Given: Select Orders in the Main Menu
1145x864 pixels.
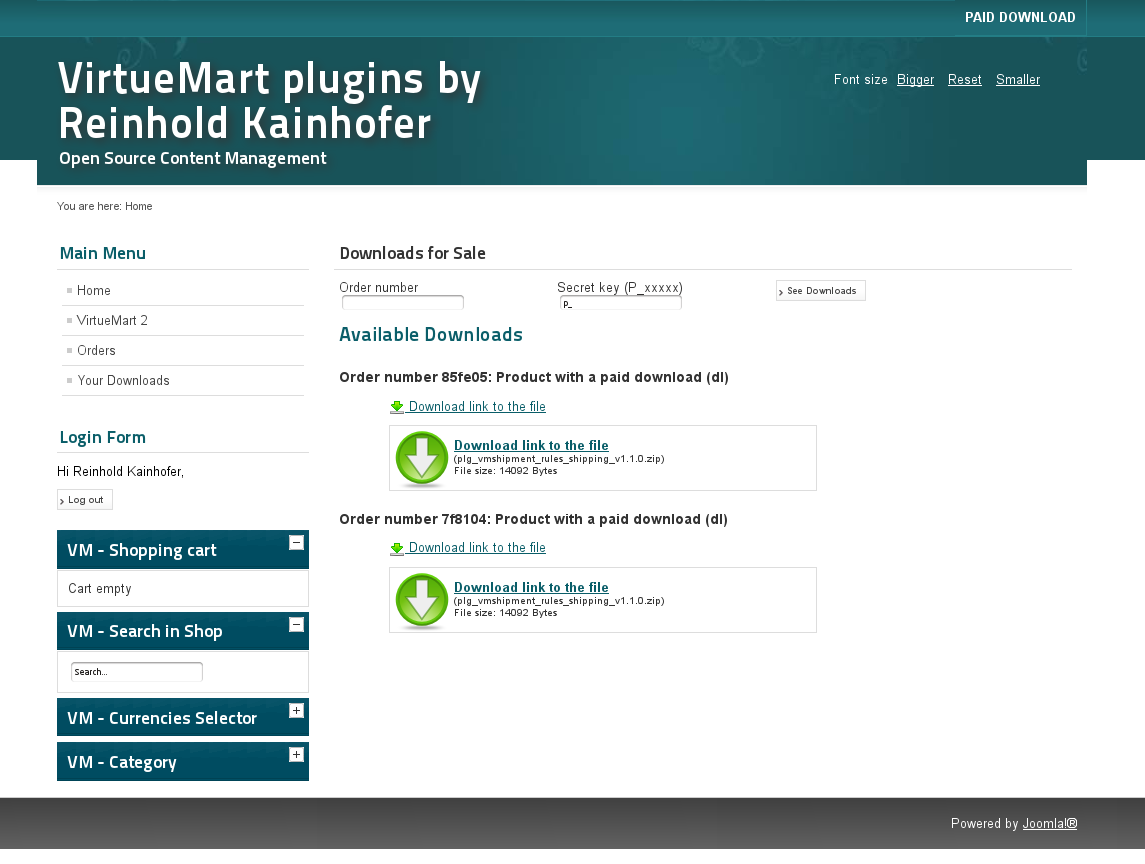Looking at the screenshot, I should tap(96, 351).
